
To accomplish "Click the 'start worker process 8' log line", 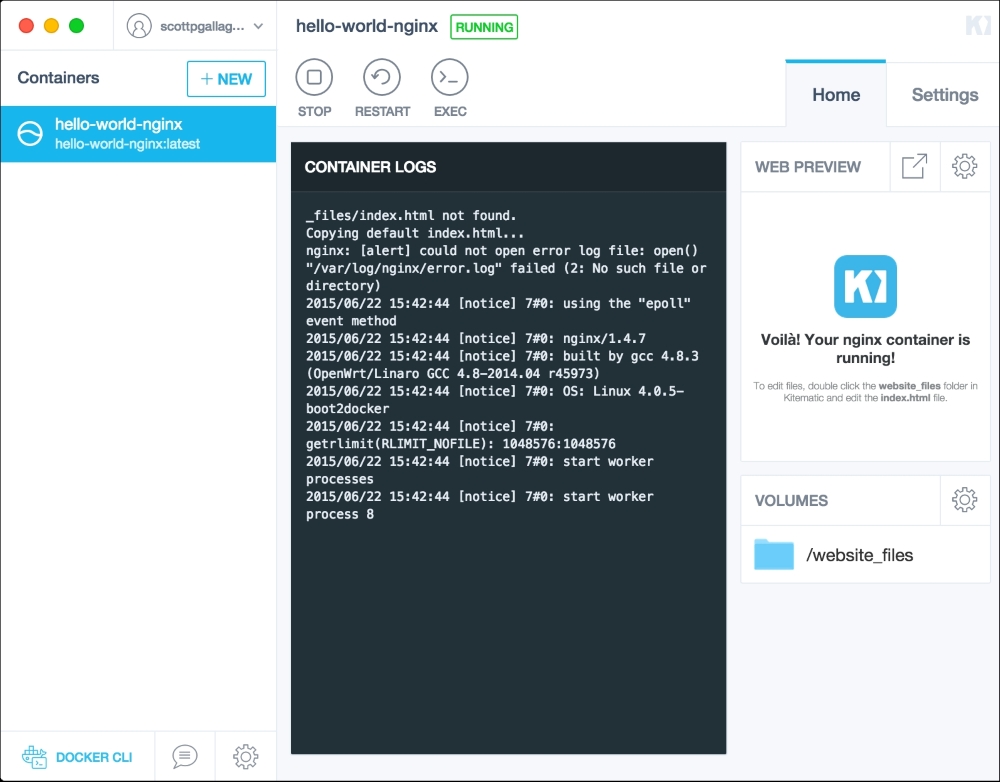I will point(480,505).
